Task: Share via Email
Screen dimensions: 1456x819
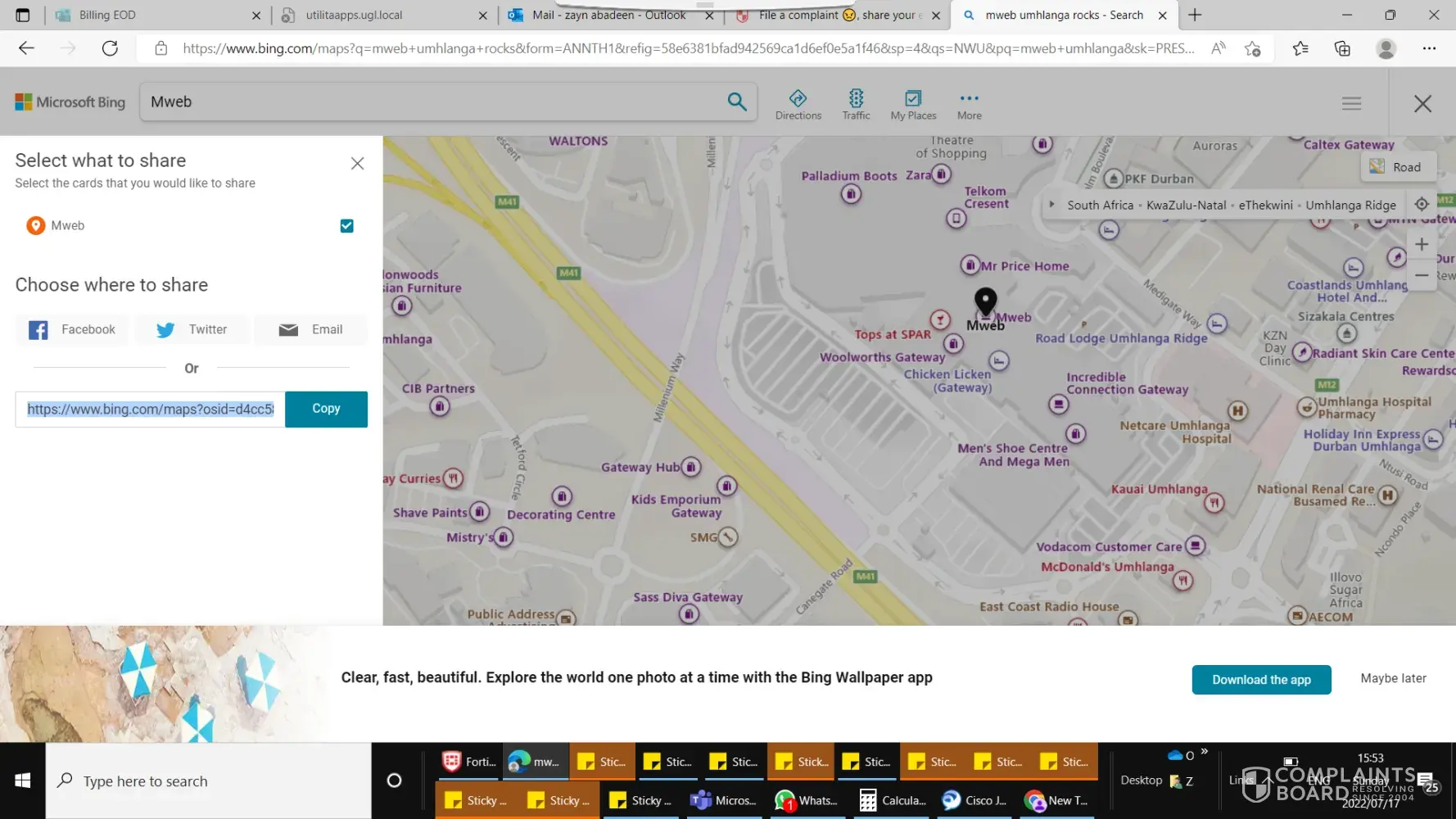Action: click(310, 329)
